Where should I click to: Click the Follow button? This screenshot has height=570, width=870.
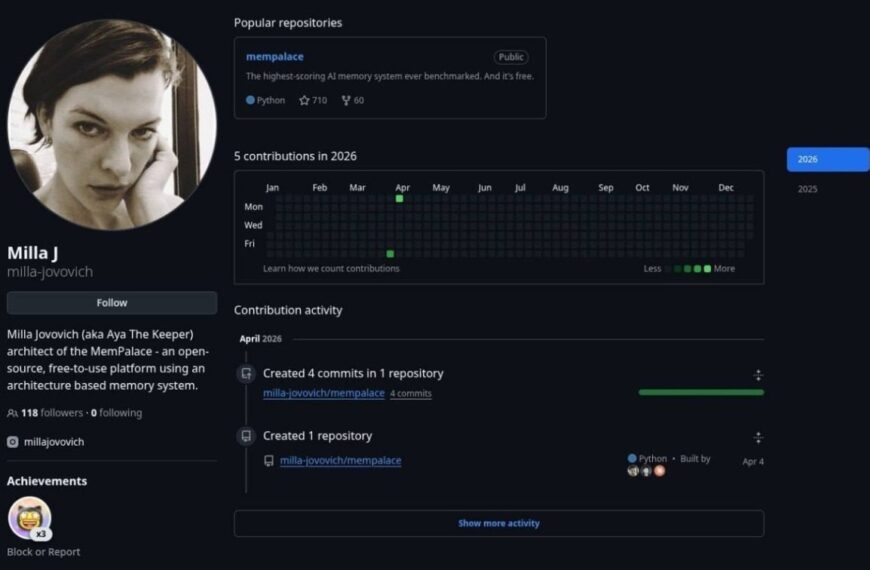coord(112,303)
